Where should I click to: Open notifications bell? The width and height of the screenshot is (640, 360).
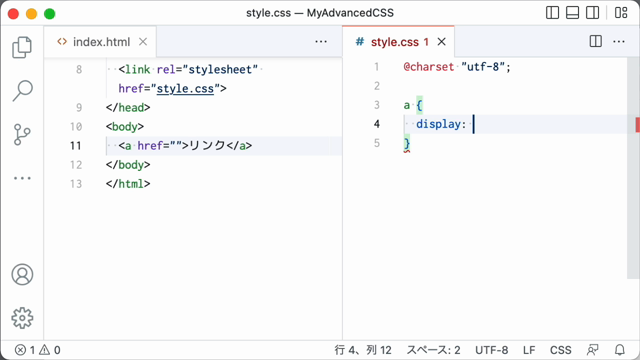(620, 350)
